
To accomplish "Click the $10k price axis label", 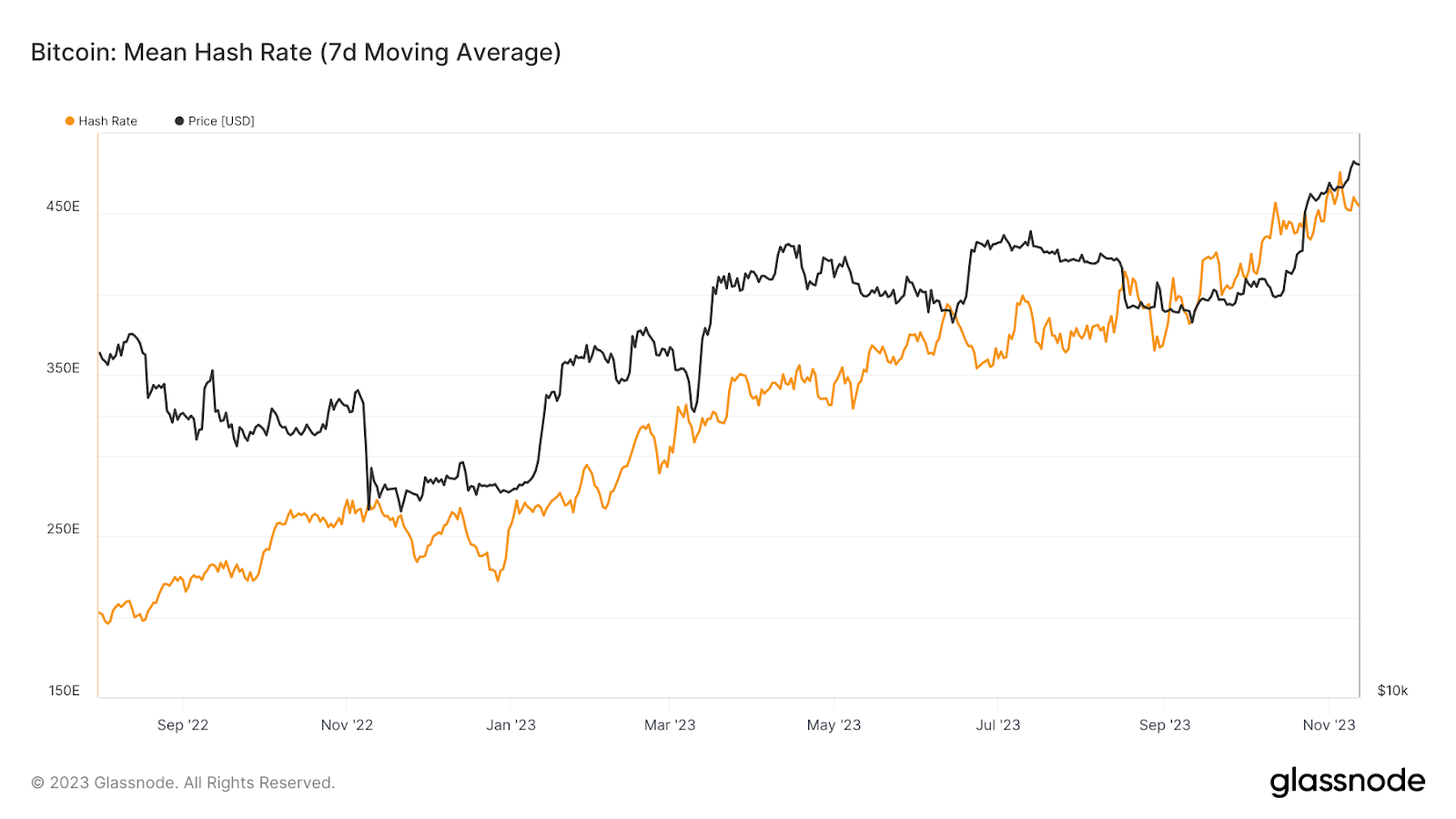I will click(x=1392, y=690).
